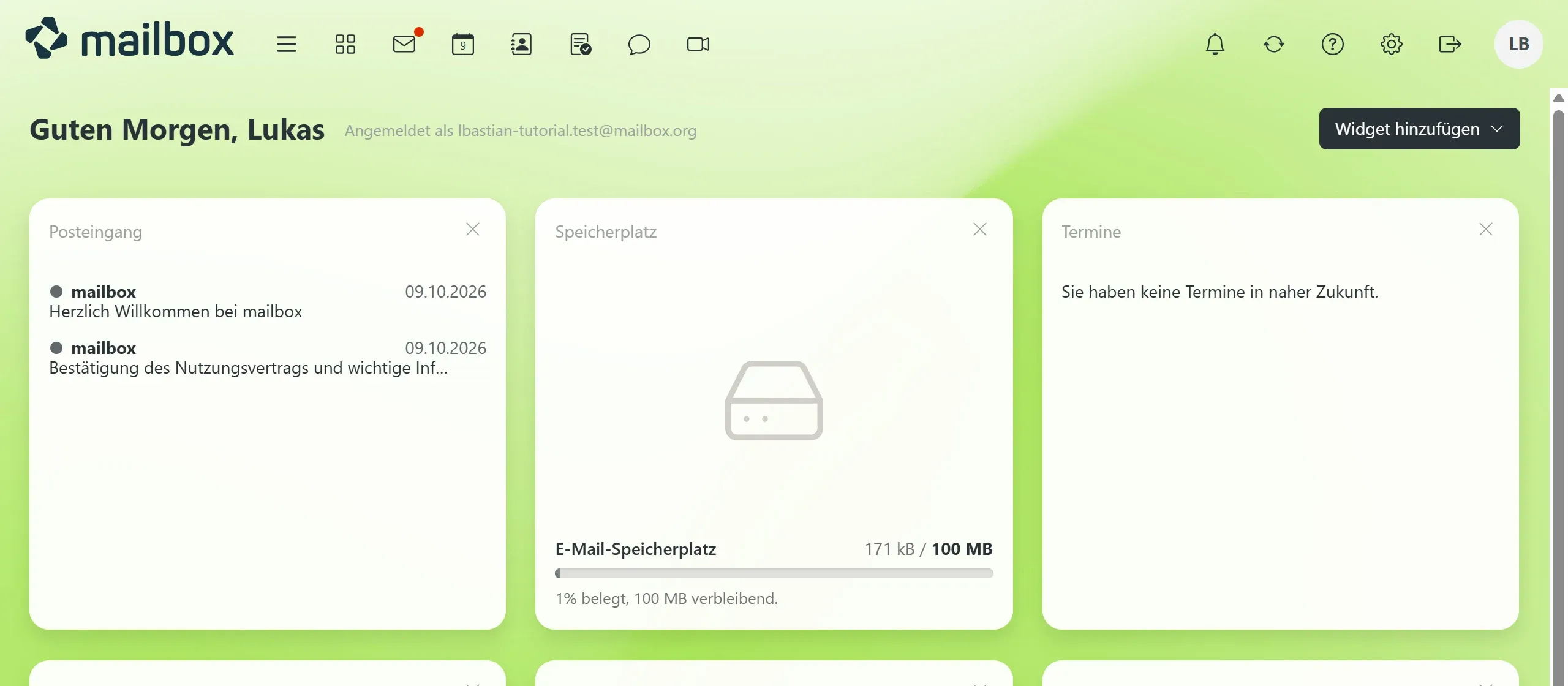Screen dimensions: 1568x686
Task: Open the address book contacts icon
Action: [x=521, y=44]
